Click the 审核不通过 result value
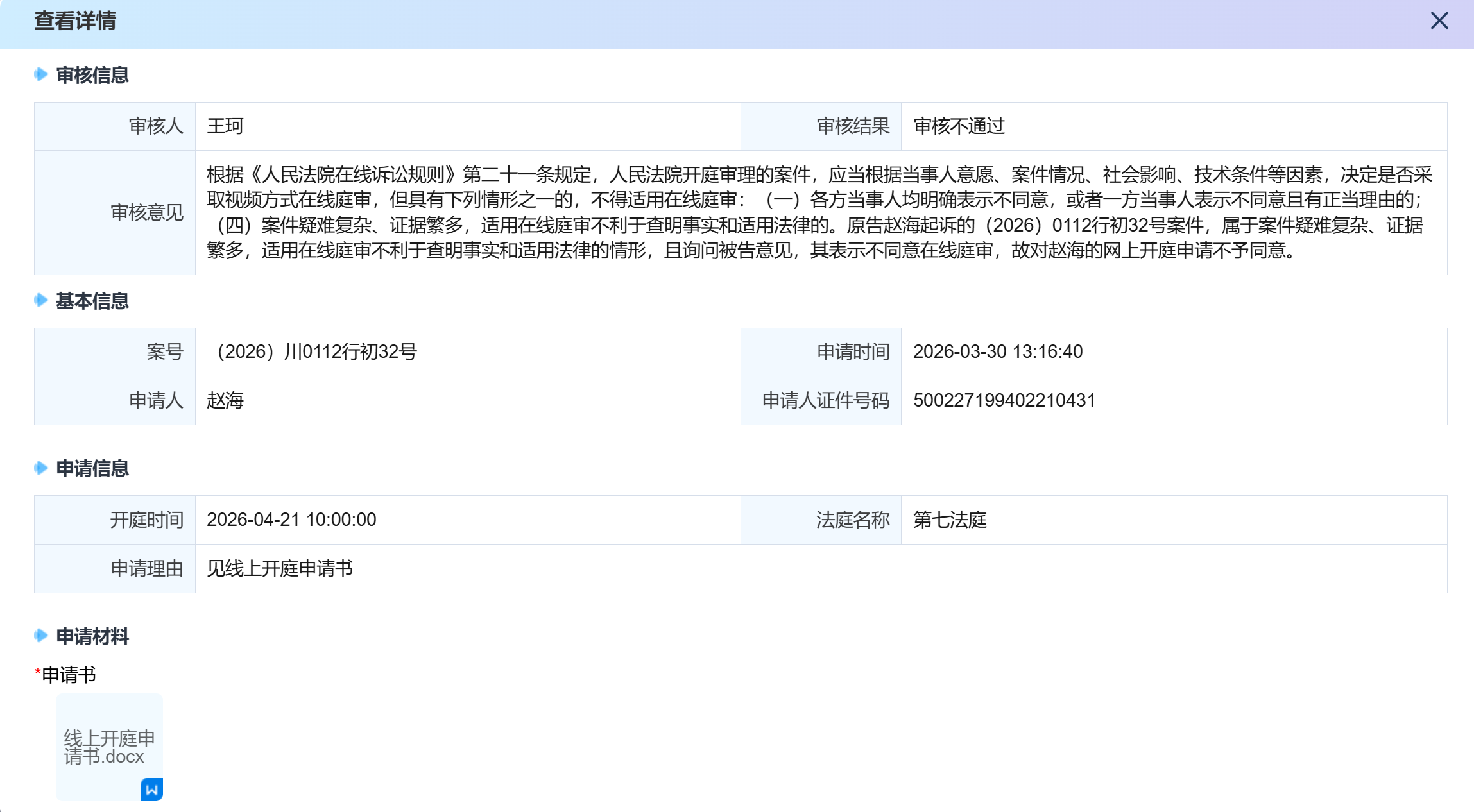 pyautogui.click(x=959, y=126)
